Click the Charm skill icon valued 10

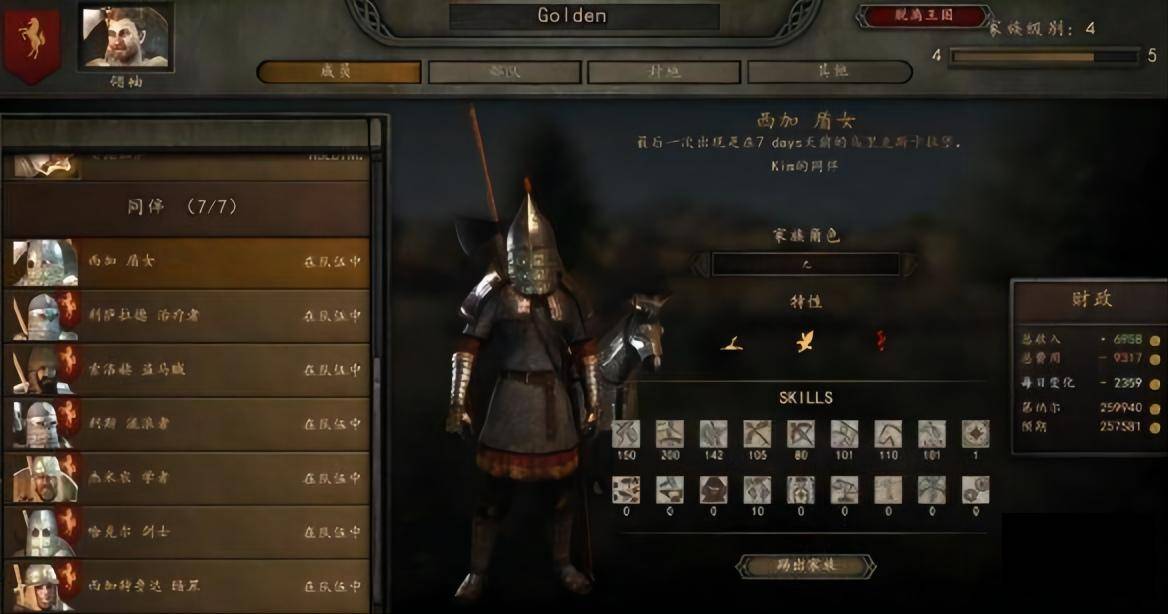pyautogui.click(x=757, y=490)
